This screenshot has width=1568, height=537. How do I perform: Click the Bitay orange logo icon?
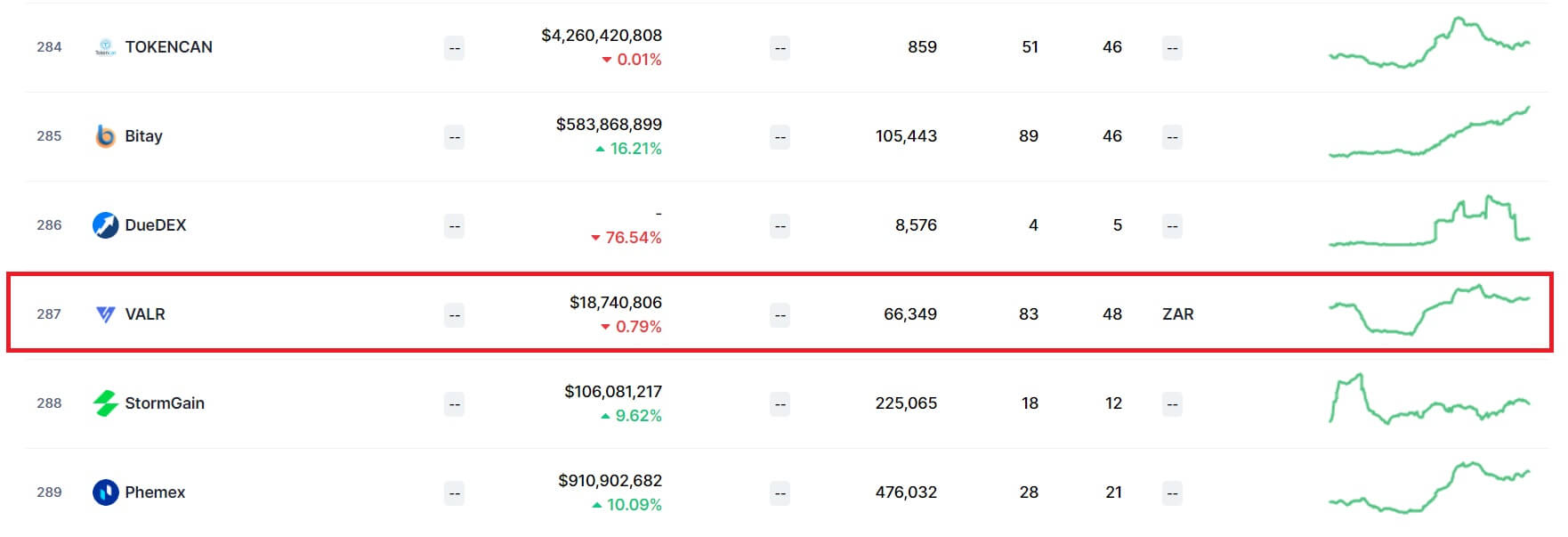coord(106,135)
